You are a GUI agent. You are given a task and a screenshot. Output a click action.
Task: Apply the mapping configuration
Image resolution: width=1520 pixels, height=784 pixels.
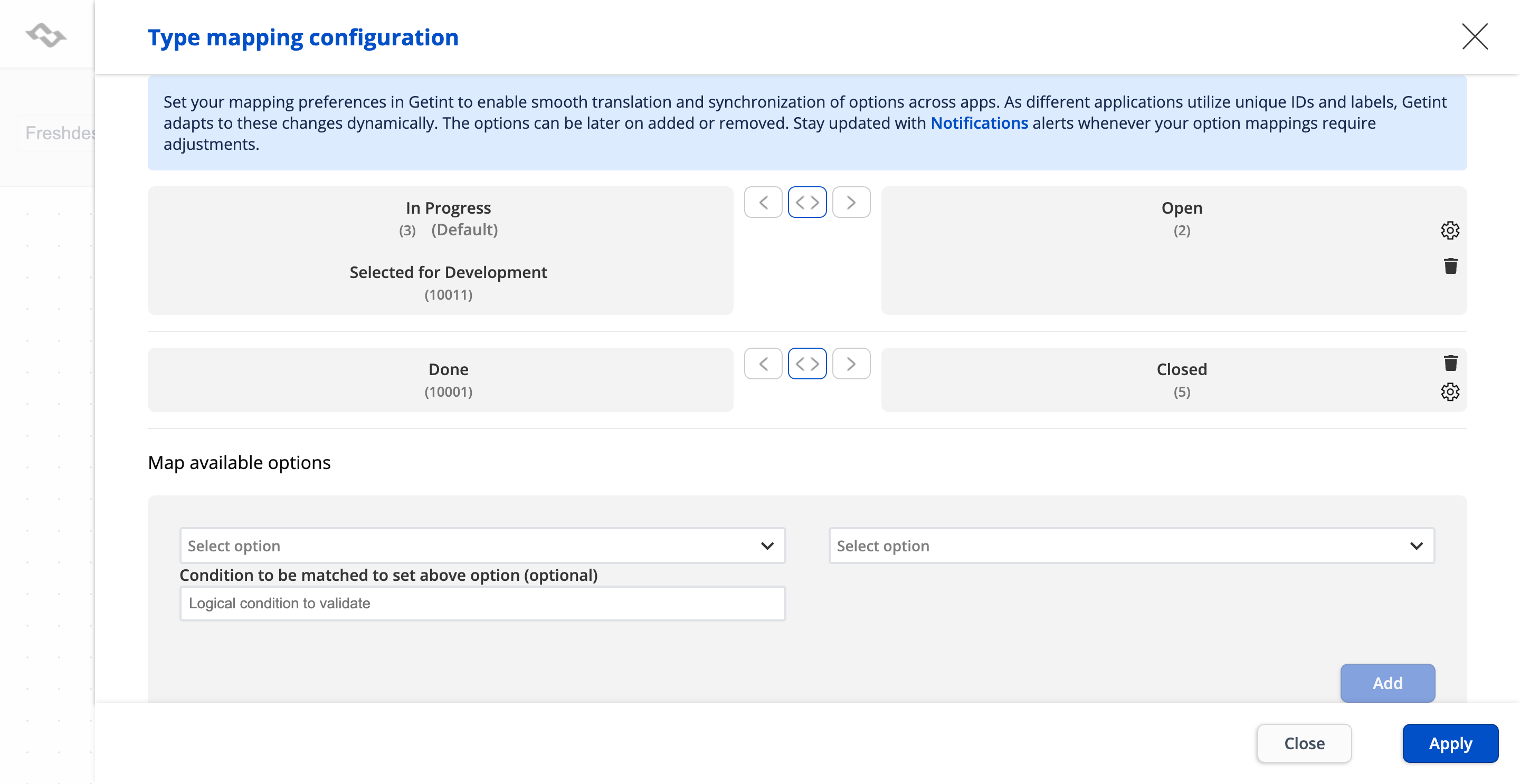tap(1450, 743)
